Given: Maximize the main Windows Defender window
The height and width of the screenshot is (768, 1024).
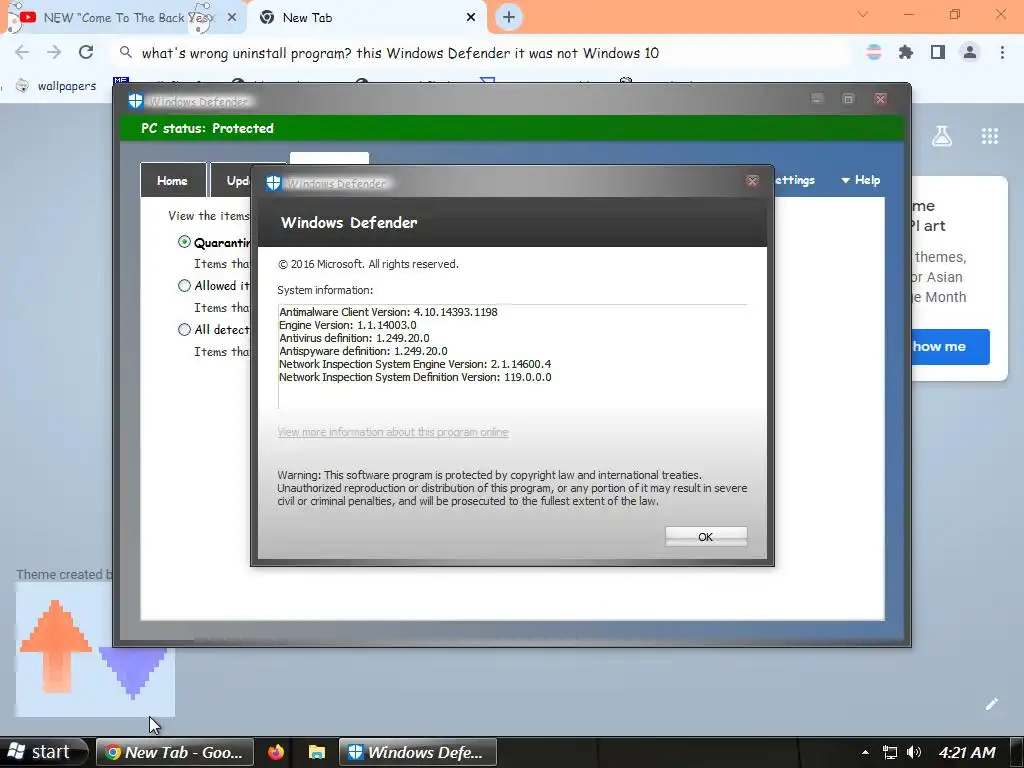Looking at the screenshot, I should tap(848, 99).
